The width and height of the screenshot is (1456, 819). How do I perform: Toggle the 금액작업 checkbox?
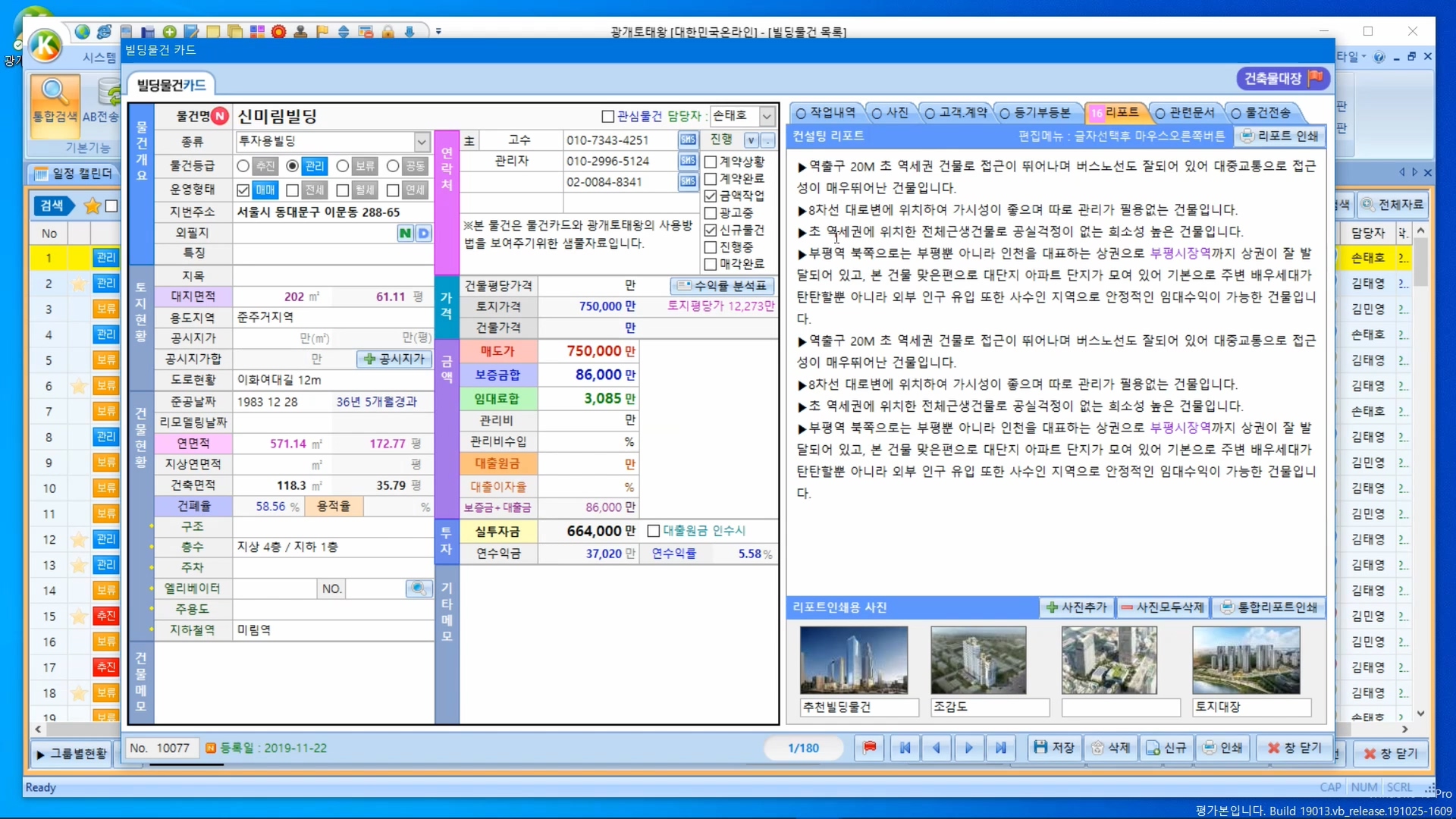(x=711, y=196)
